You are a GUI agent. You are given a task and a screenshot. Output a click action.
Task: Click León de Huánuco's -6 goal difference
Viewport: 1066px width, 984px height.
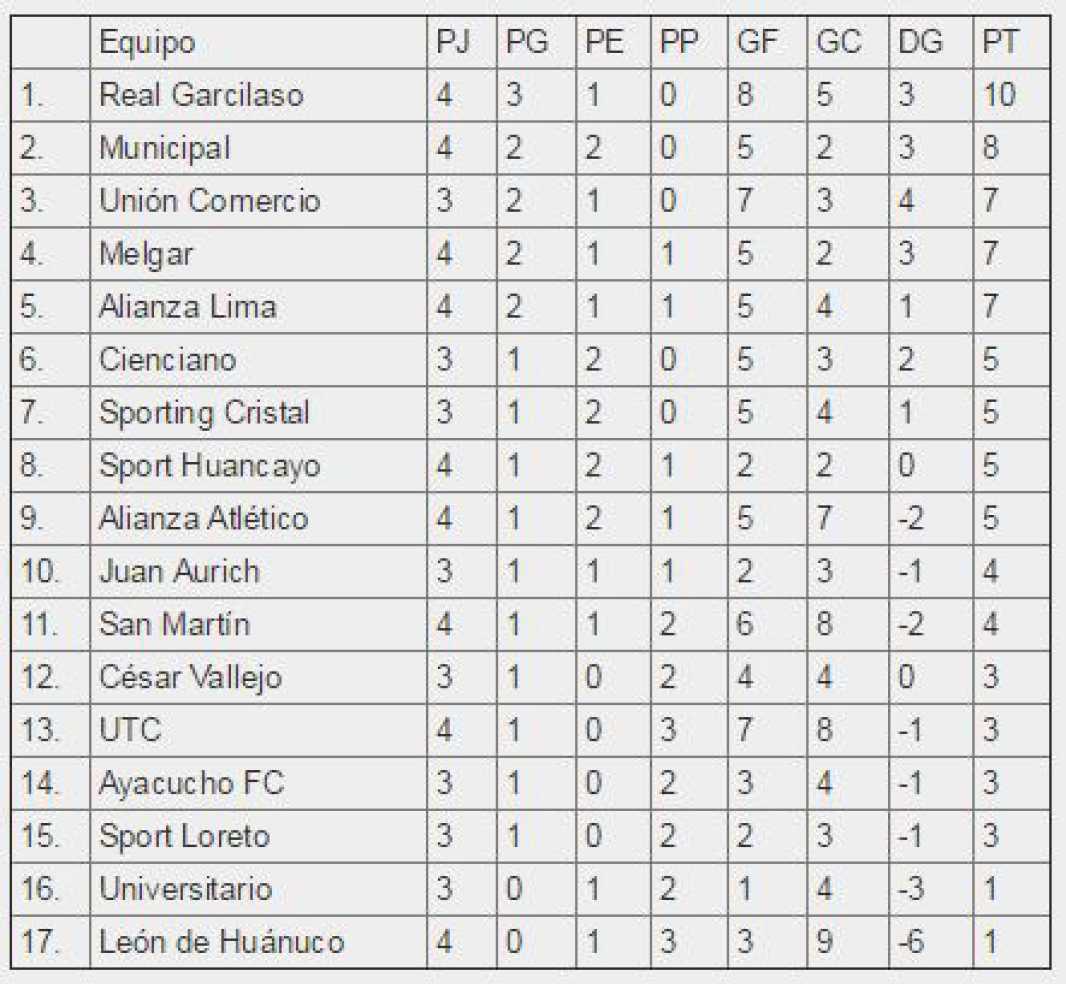pos(912,942)
